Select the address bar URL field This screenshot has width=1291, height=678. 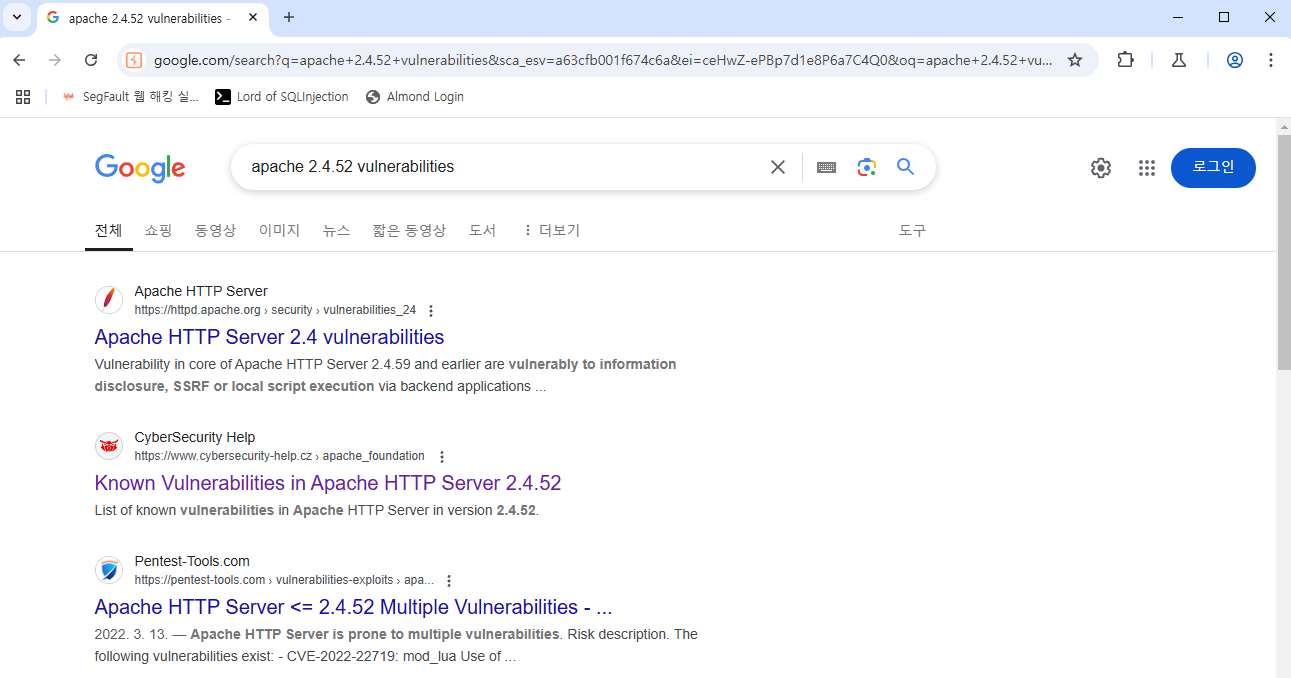(x=603, y=60)
